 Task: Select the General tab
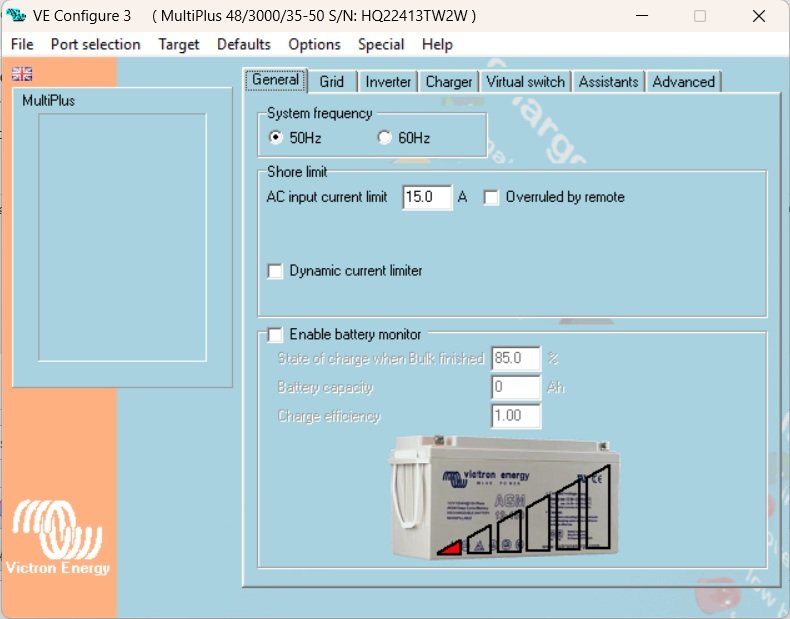point(275,80)
